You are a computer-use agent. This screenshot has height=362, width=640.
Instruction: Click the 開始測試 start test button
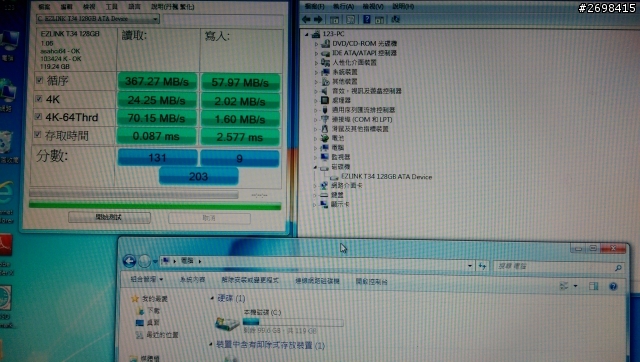tap(109, 218)
